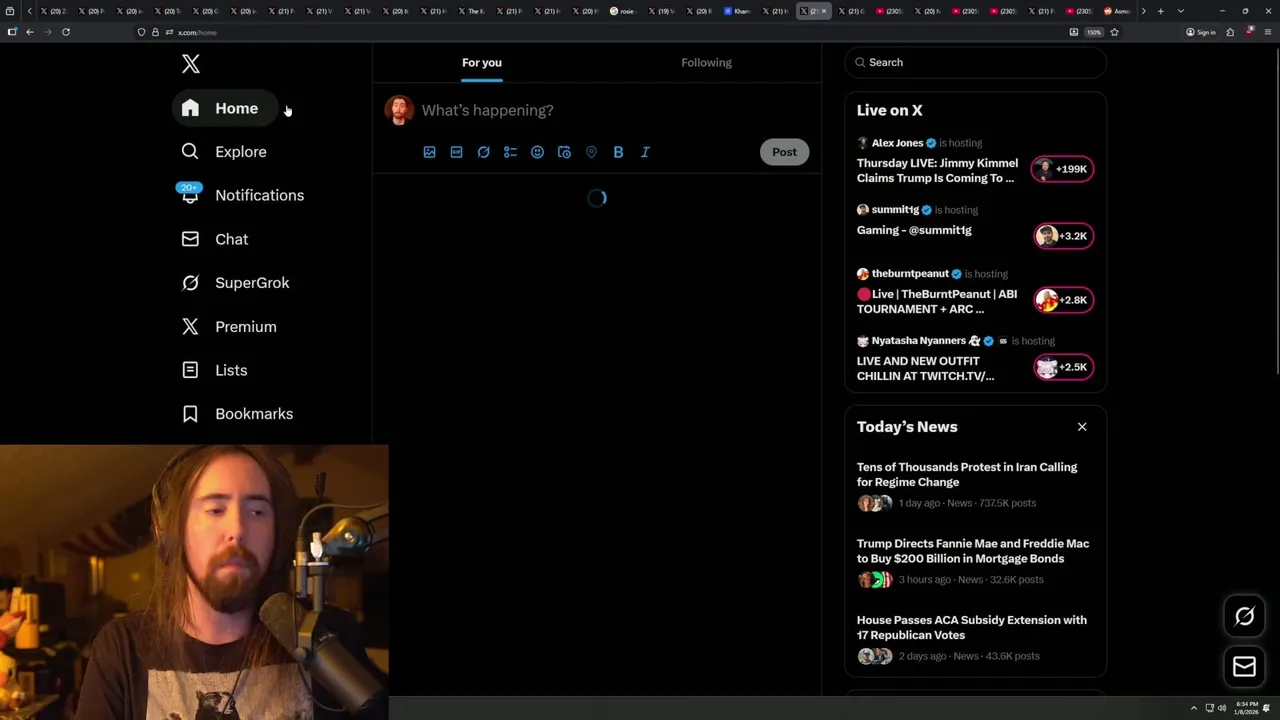
Task: Open Nyatasha Nyanners live stream
Action: pos(926,368)
